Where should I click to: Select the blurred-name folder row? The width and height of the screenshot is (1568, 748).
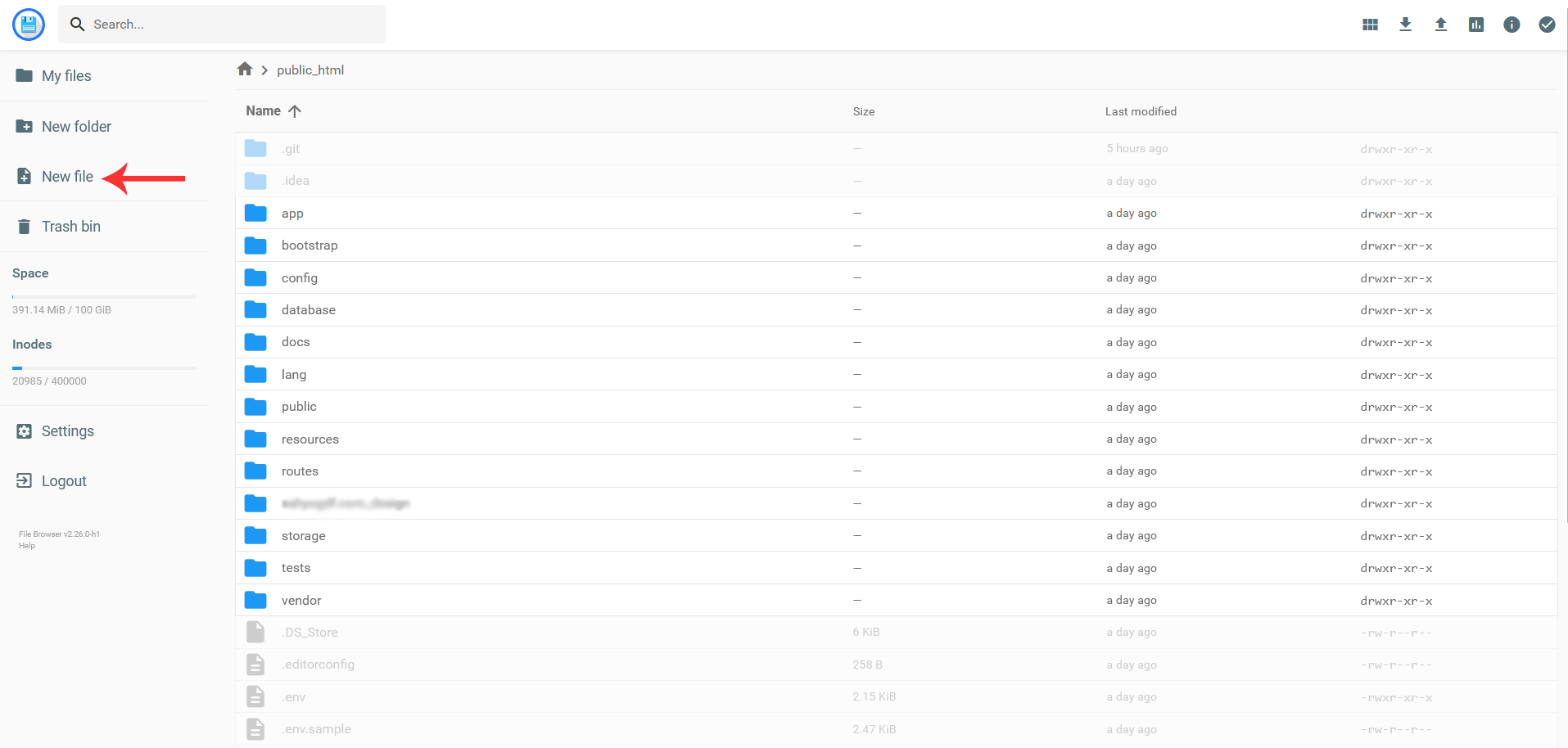(897, 503)
